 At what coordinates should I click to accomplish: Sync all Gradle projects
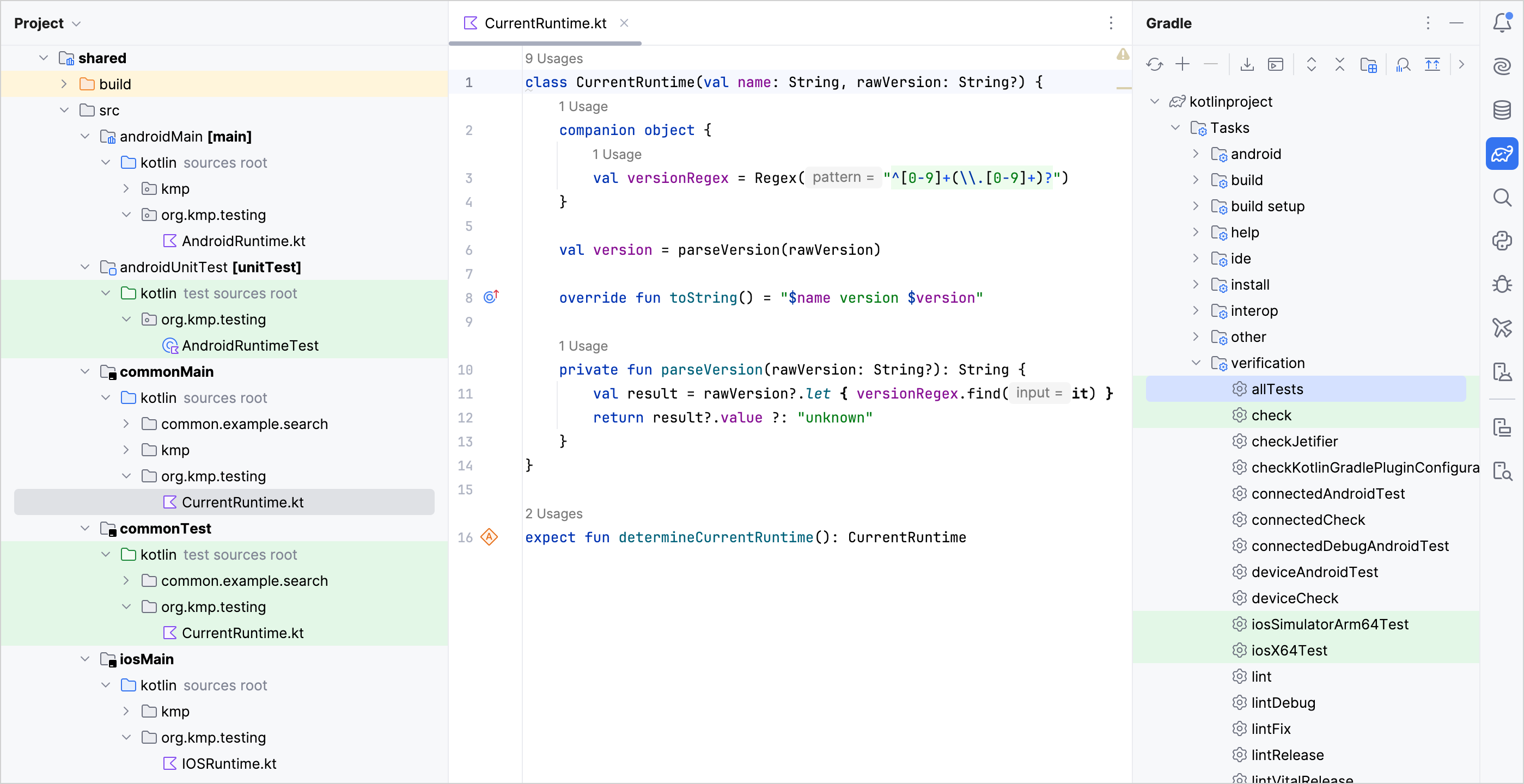[x=1155, y=64]
